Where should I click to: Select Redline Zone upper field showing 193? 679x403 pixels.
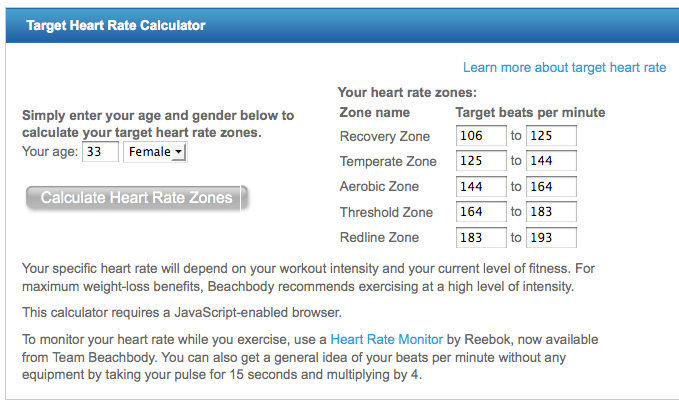tap(551, 238)
